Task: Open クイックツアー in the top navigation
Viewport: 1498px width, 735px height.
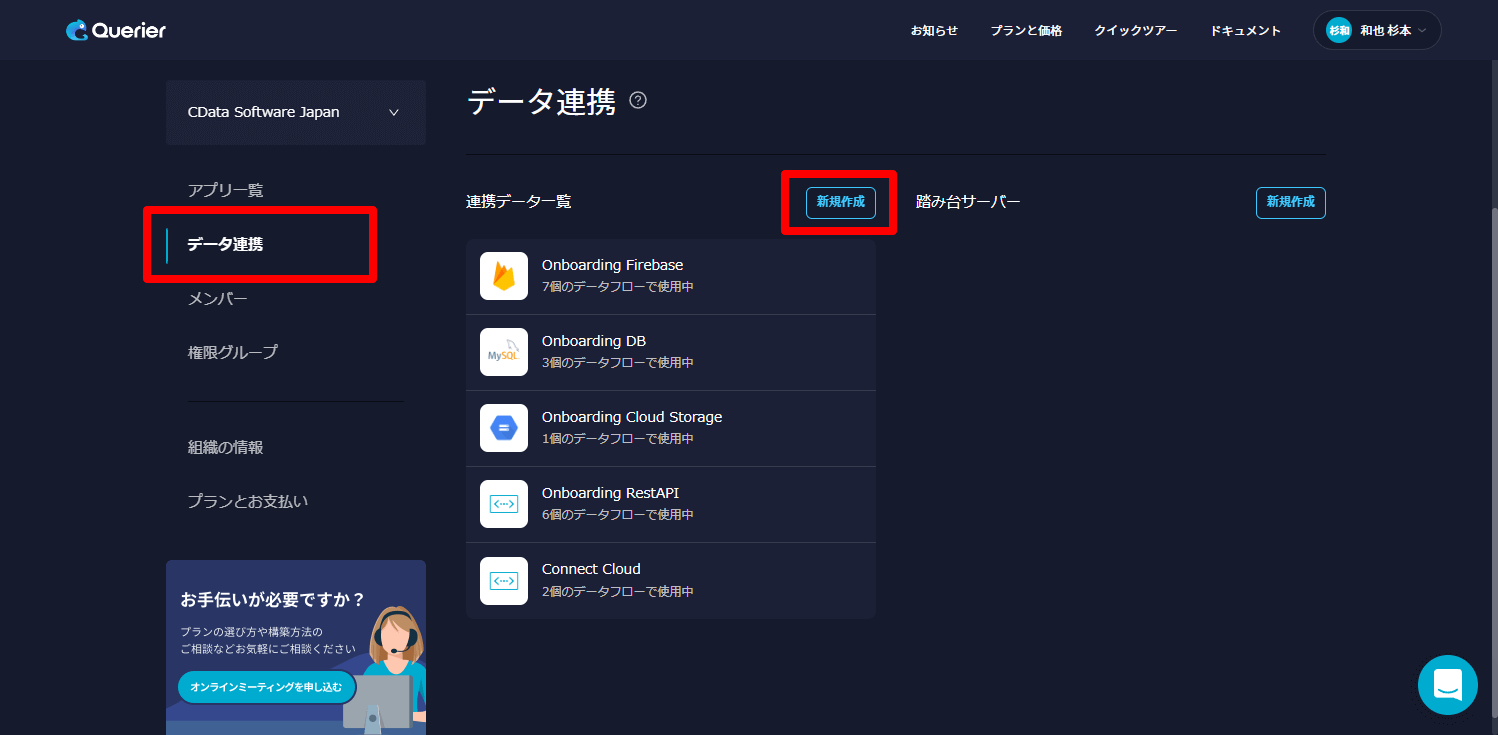Action: coord(1136,30)
